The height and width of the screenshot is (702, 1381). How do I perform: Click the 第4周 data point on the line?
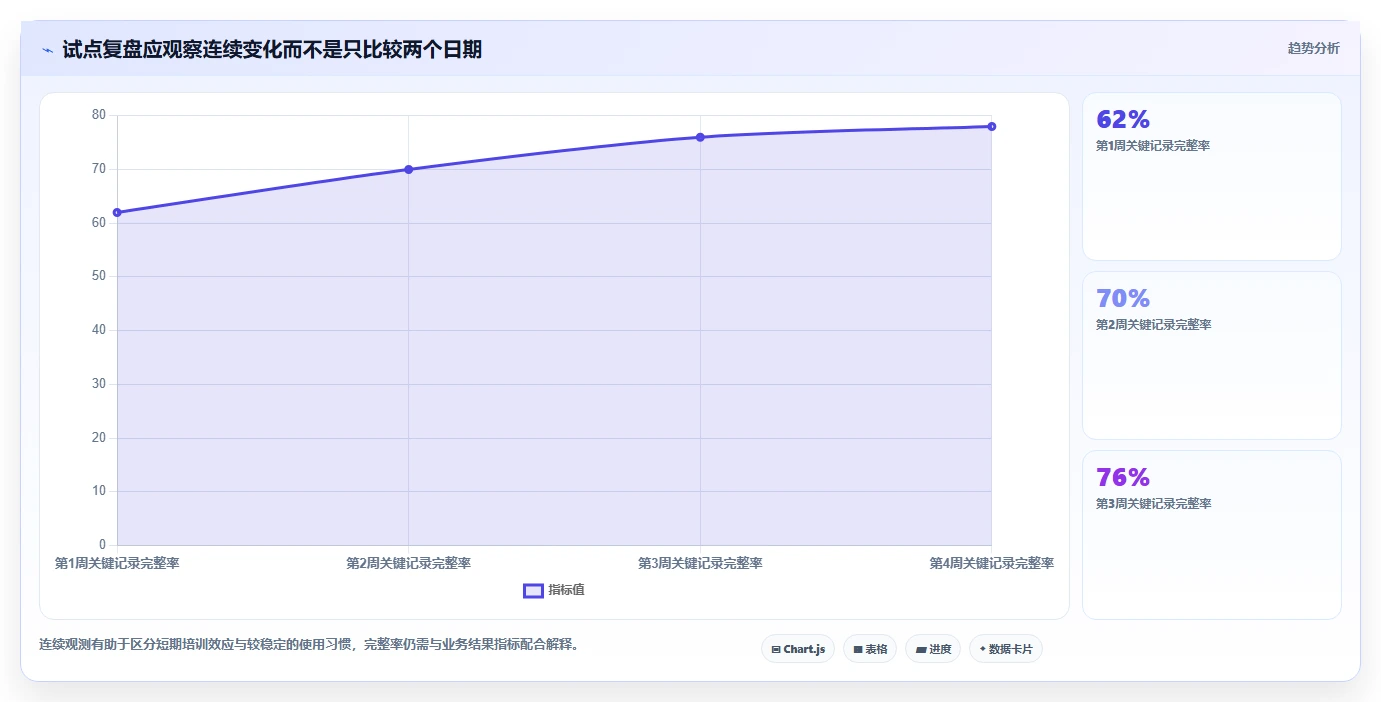point(992,126)
